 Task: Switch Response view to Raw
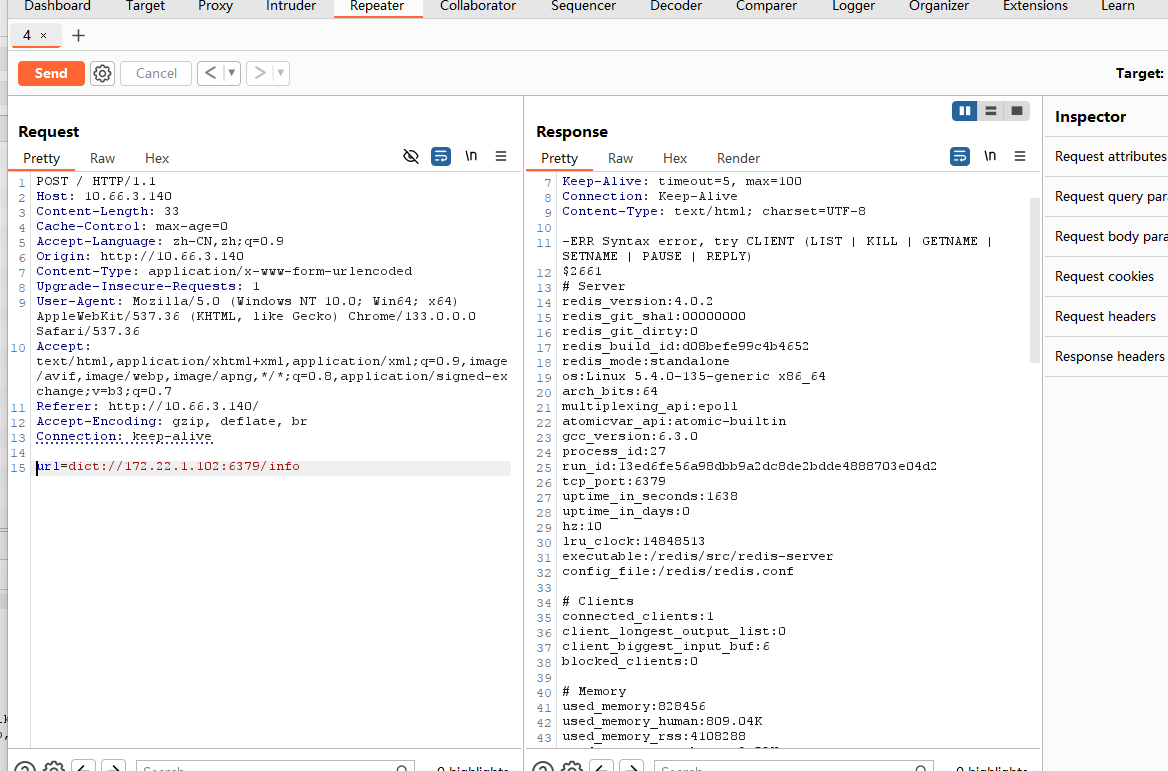point(620,158)
